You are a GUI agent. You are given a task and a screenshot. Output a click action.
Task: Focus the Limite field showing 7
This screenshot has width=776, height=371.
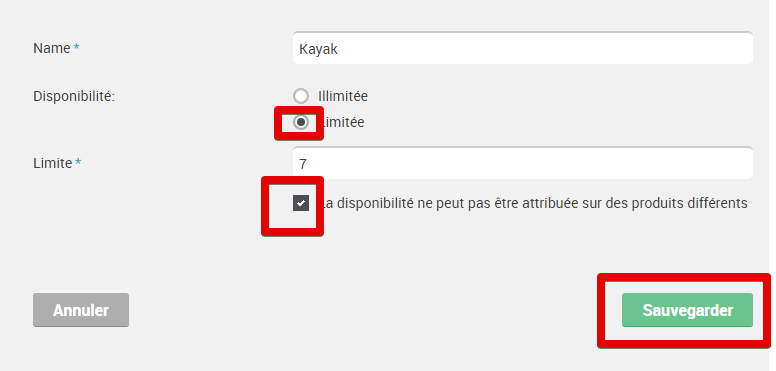523,163
